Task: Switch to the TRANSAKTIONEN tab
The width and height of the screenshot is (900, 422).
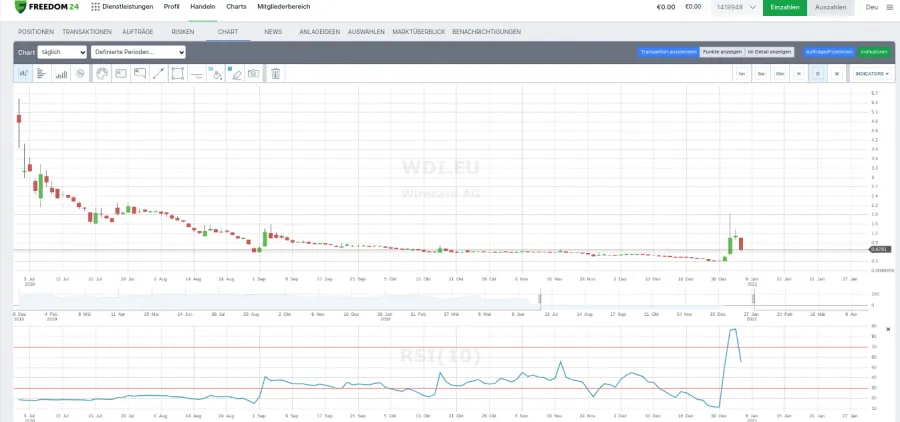Action: (87, 32)
